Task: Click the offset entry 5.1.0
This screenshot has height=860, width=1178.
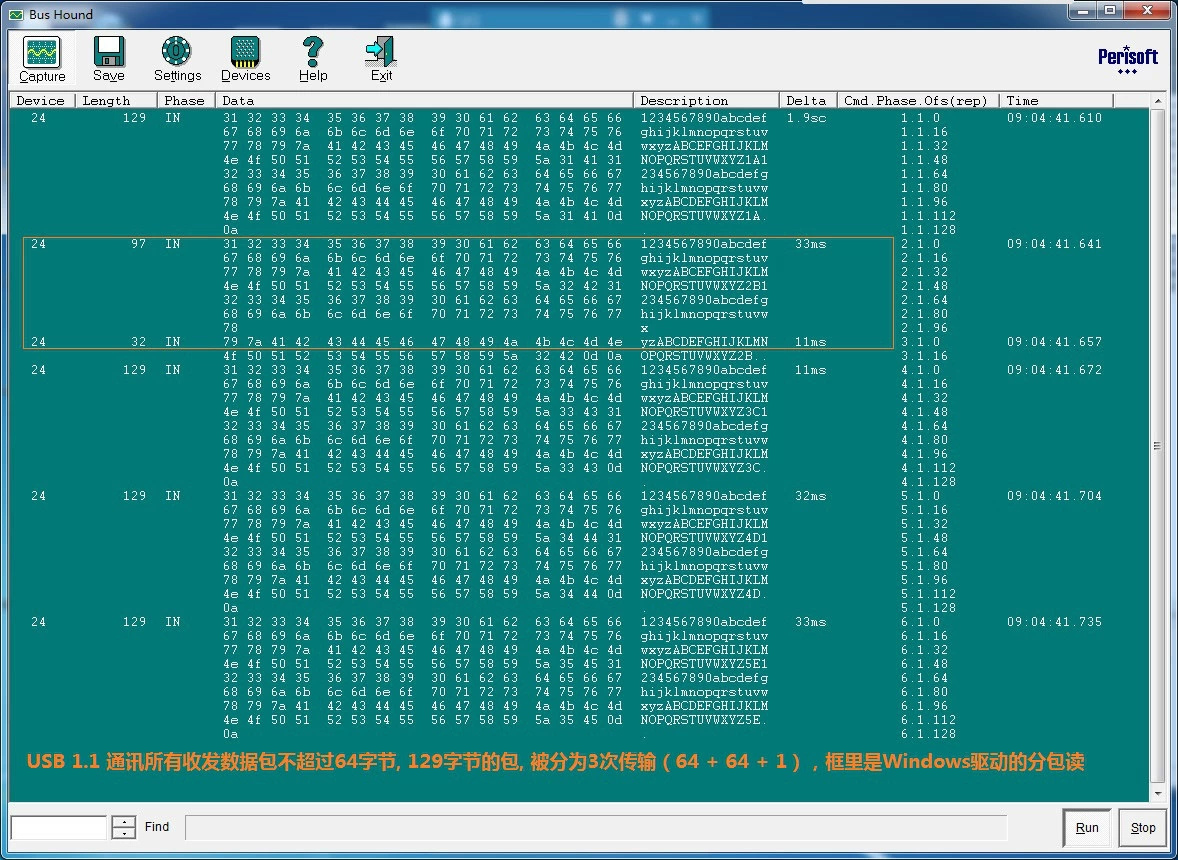Action: click(x=920, y=496)
